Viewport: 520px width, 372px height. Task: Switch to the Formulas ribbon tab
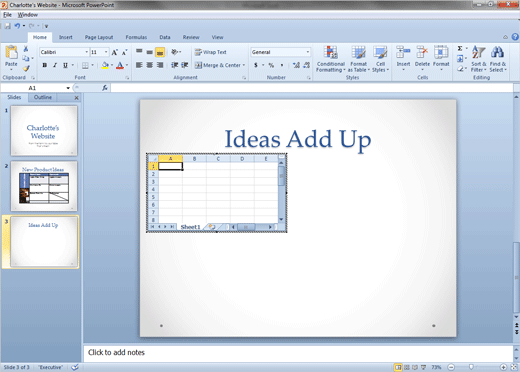coord(136,37)
